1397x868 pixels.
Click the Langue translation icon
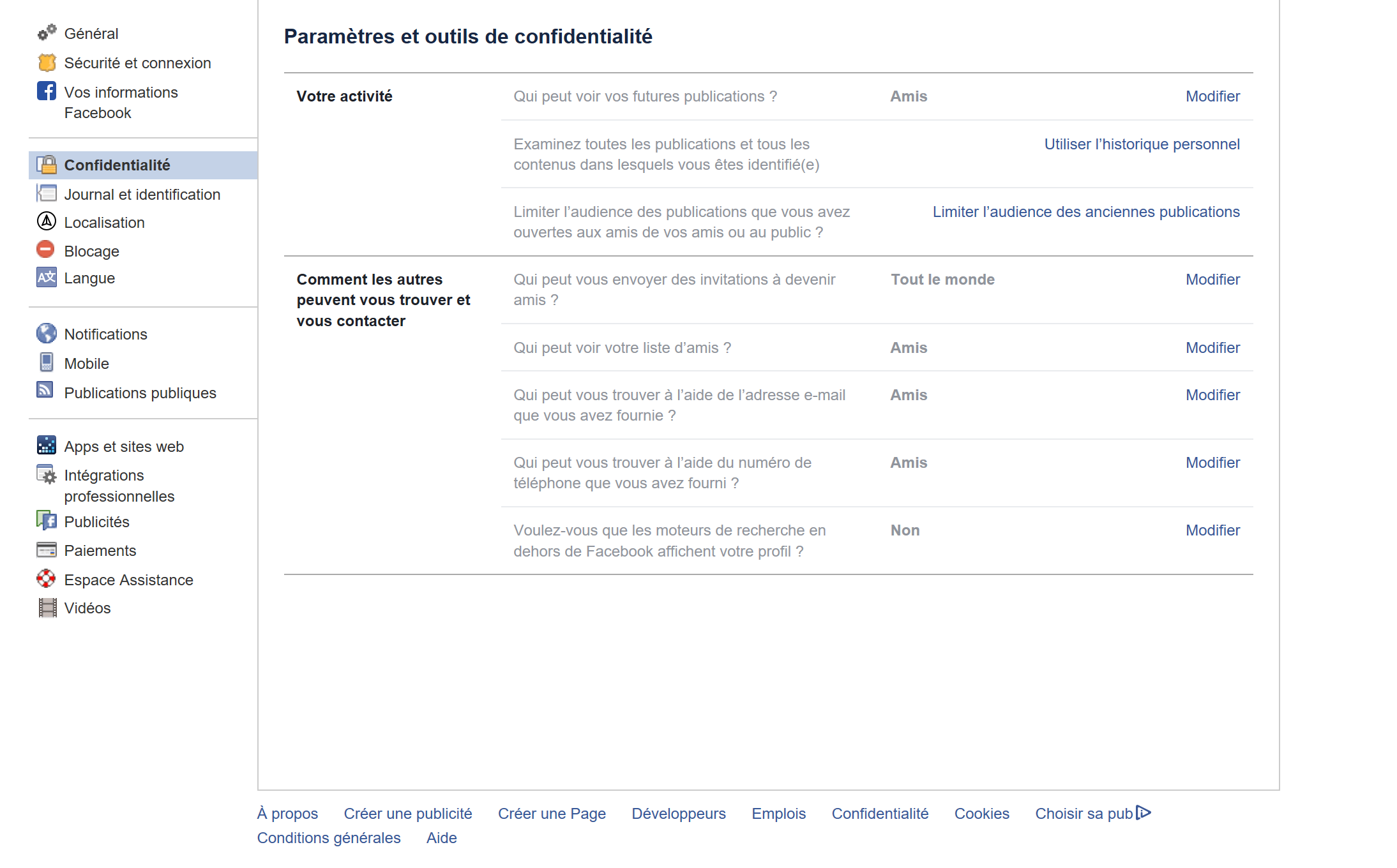[x=47, y=278]
